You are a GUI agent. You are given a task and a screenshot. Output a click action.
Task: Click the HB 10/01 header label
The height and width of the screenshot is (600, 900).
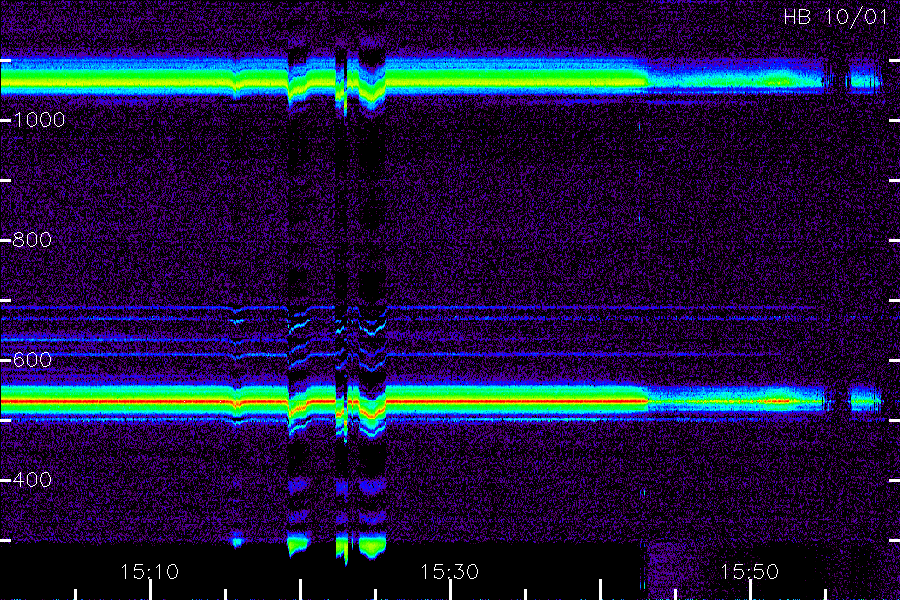(x=835, y=17)
